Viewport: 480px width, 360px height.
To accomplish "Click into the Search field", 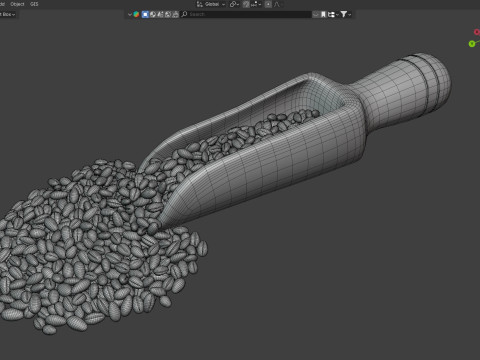I will pyautogui.click(x=246, y=14).
